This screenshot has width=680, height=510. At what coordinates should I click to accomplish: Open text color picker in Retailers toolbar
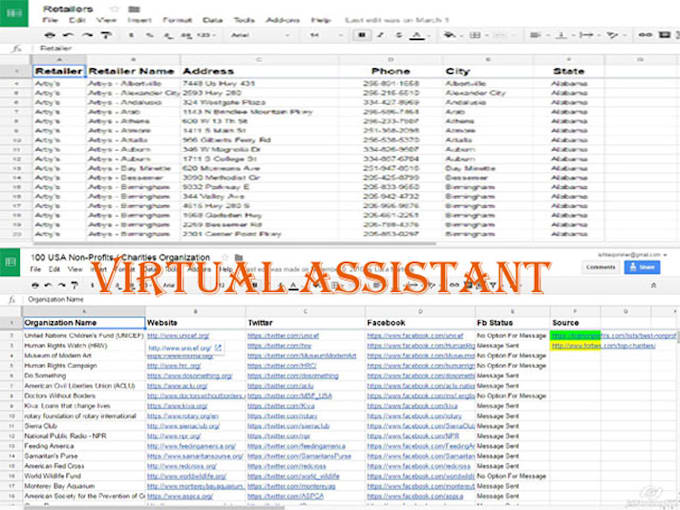tap(417, 35)
